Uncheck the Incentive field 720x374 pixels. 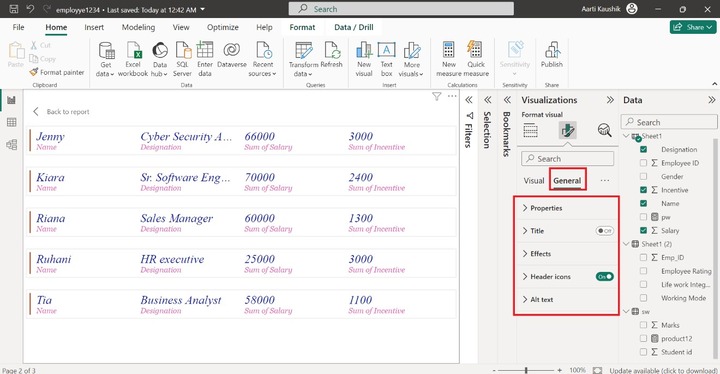(643, 190)
